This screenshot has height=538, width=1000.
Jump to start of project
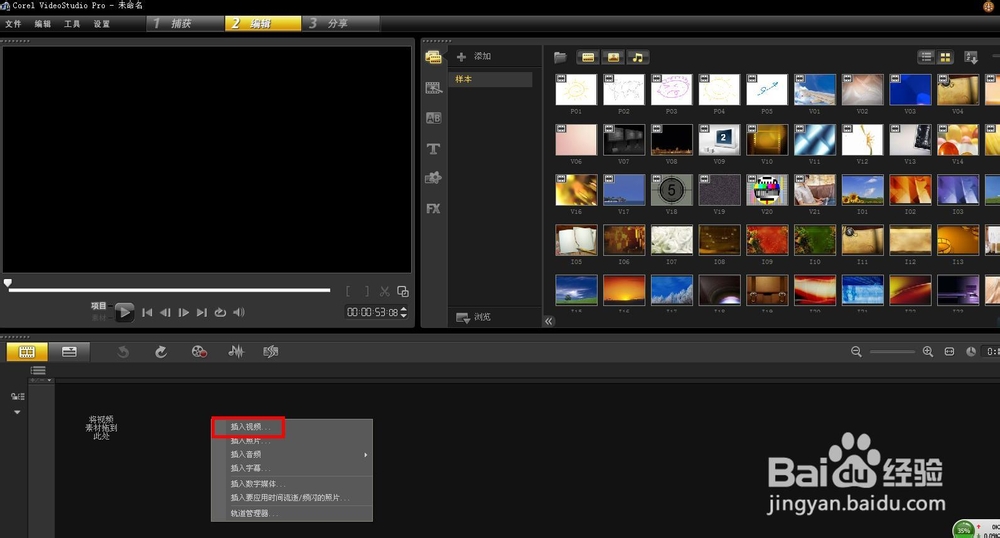click(147, 312)
